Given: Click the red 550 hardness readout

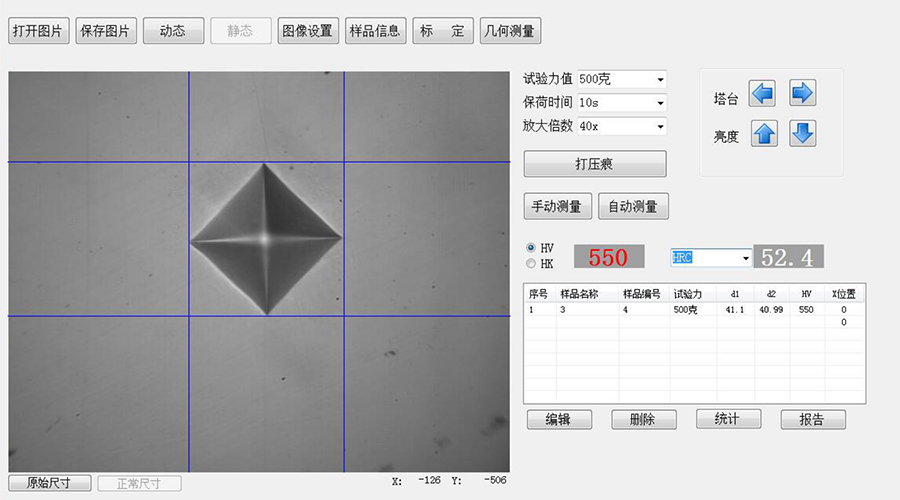Looking at the screenshot, I should pos(609,257).
